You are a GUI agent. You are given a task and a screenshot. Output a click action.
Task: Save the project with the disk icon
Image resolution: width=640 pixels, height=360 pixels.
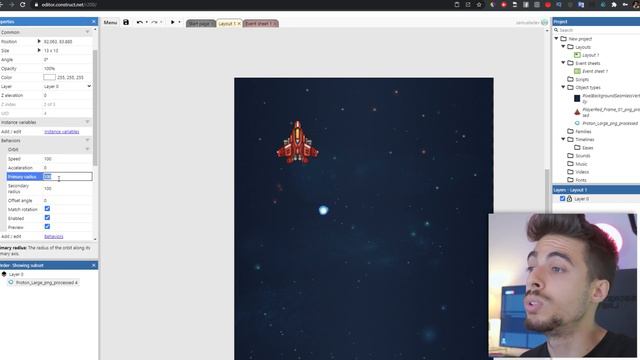click(x=126, y=22)
